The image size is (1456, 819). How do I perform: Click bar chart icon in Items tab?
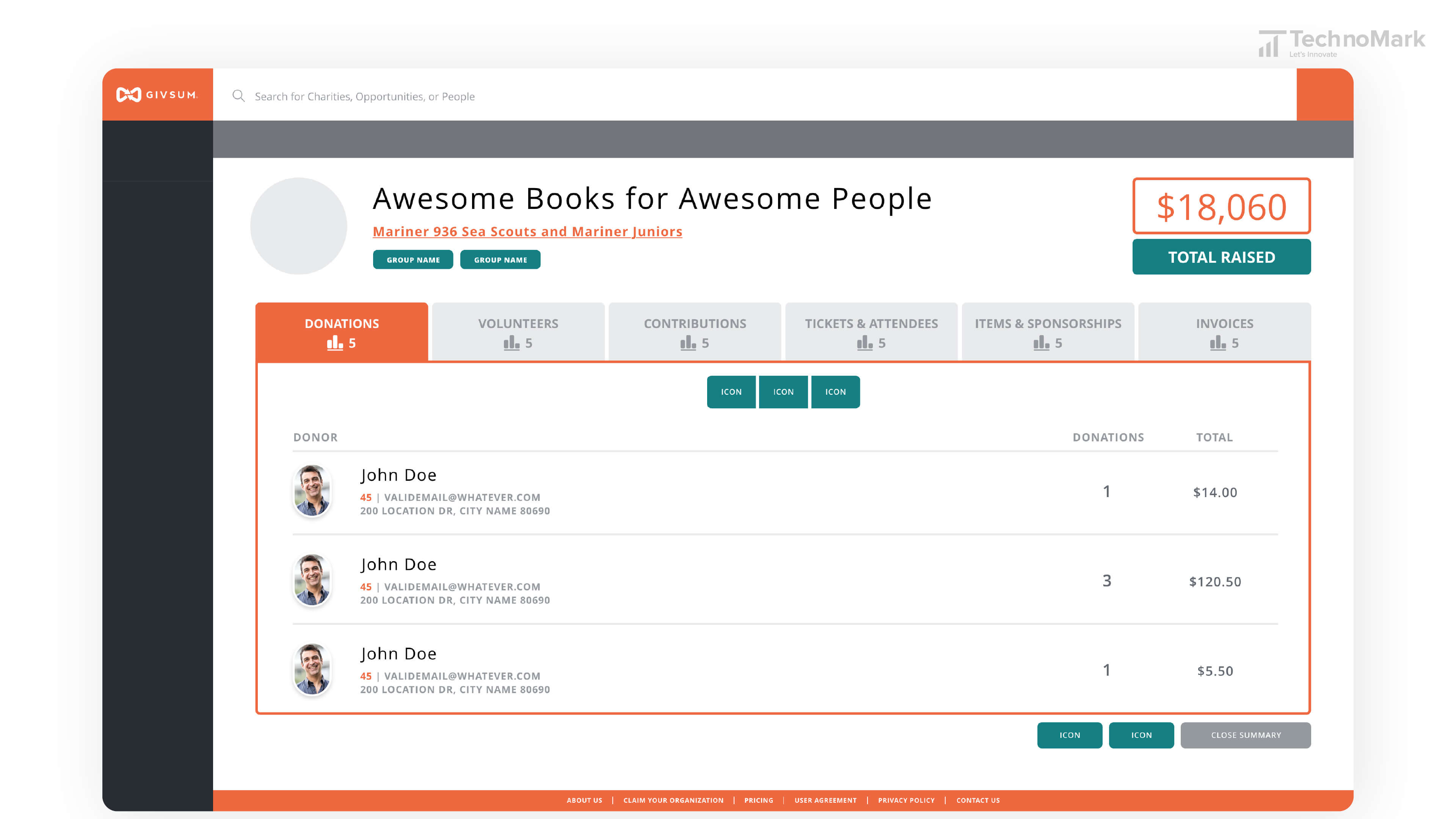(1041, 342)
